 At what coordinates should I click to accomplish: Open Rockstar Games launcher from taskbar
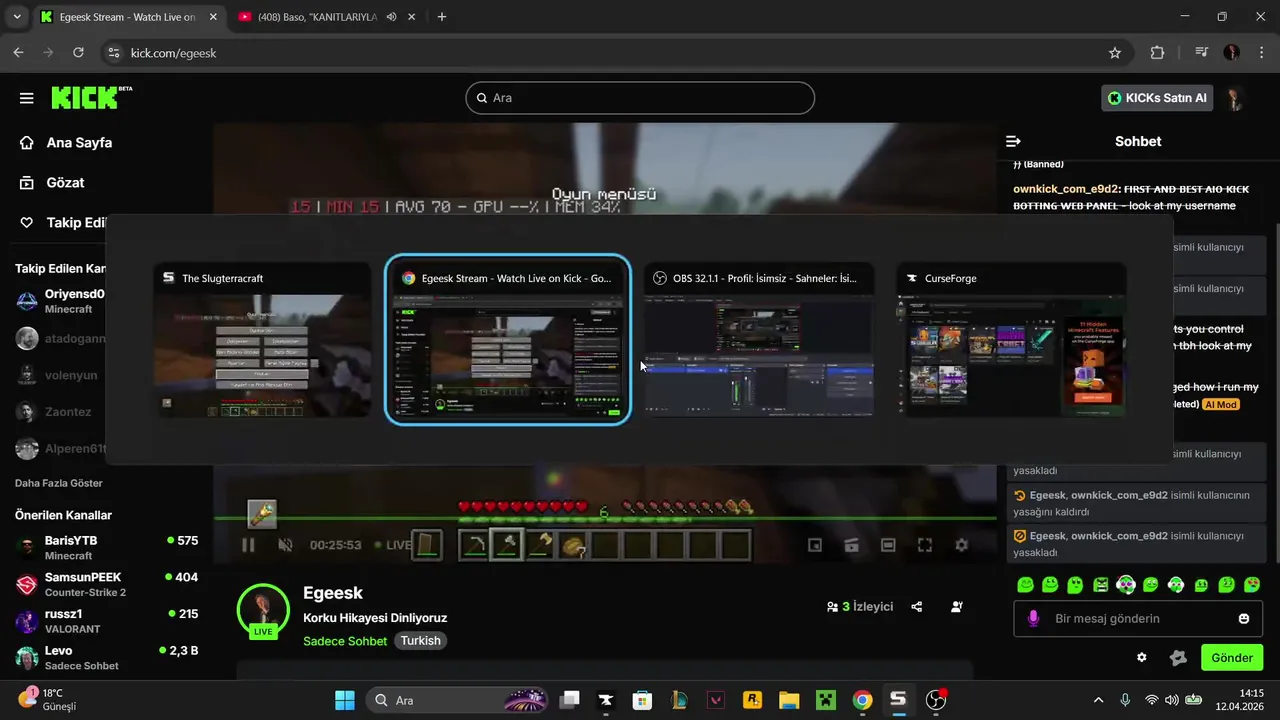pyautogui.click(x=753, y=700)
